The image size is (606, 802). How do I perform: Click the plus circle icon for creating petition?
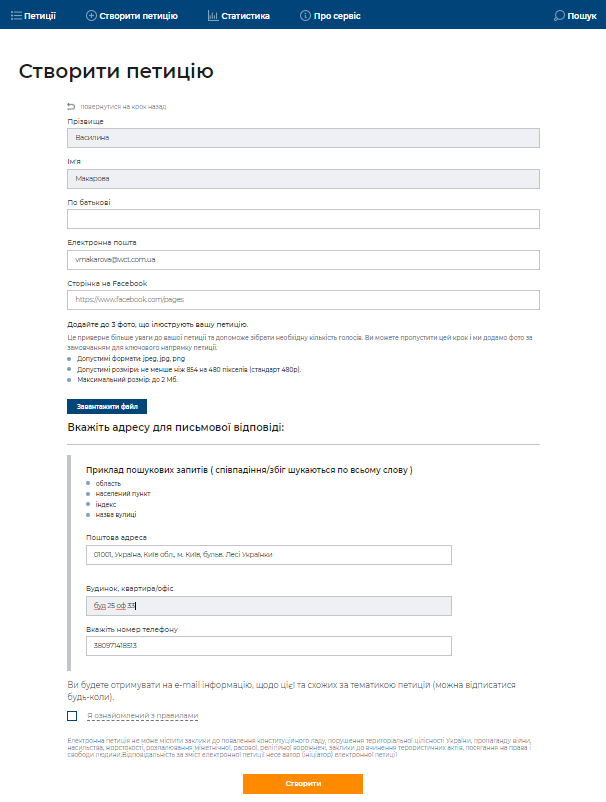tap(92, 16)
